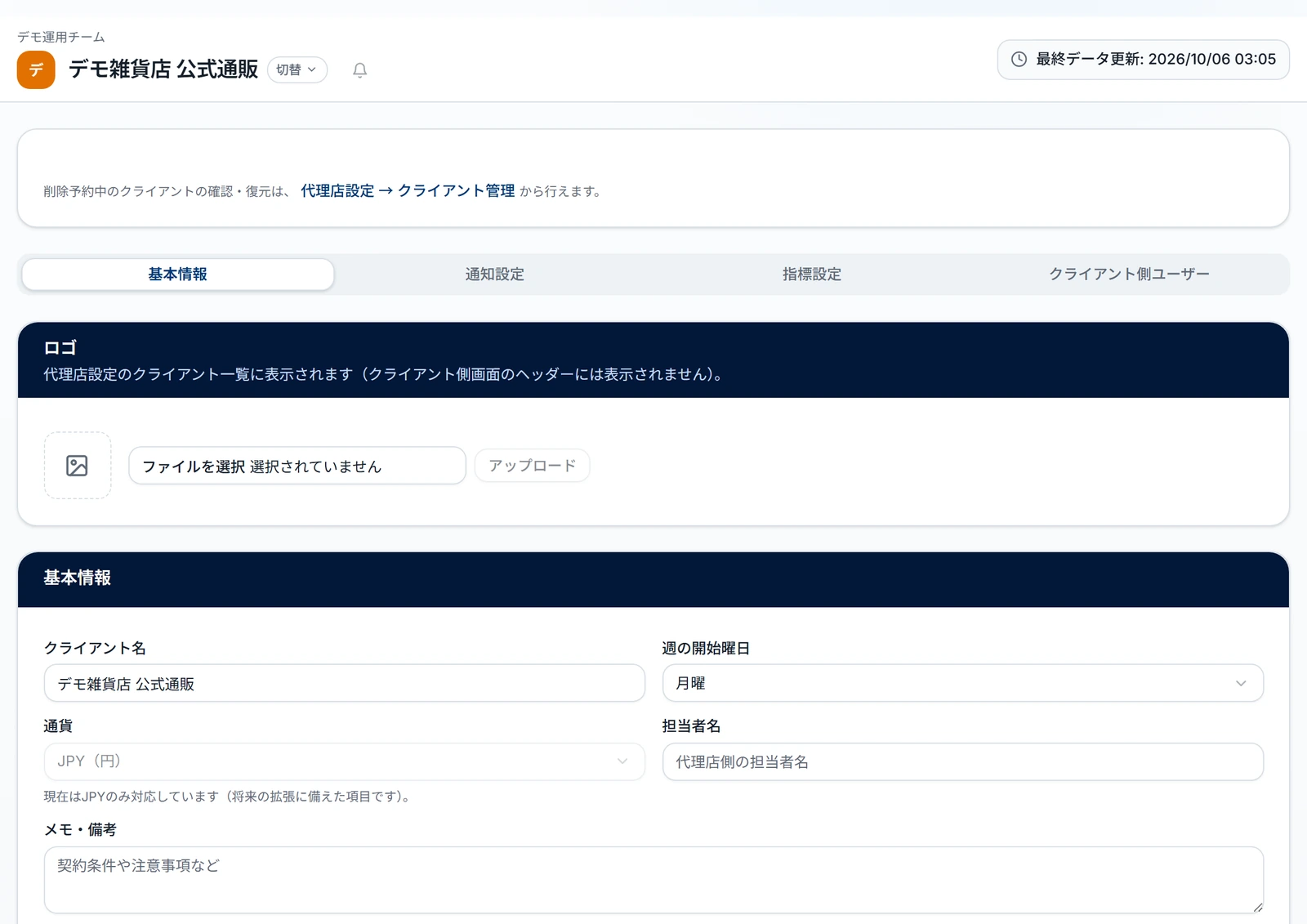Open the 代理店設定 → クライアント管理 link
The width and height of the screenshot is (1307, 924).
408,191
